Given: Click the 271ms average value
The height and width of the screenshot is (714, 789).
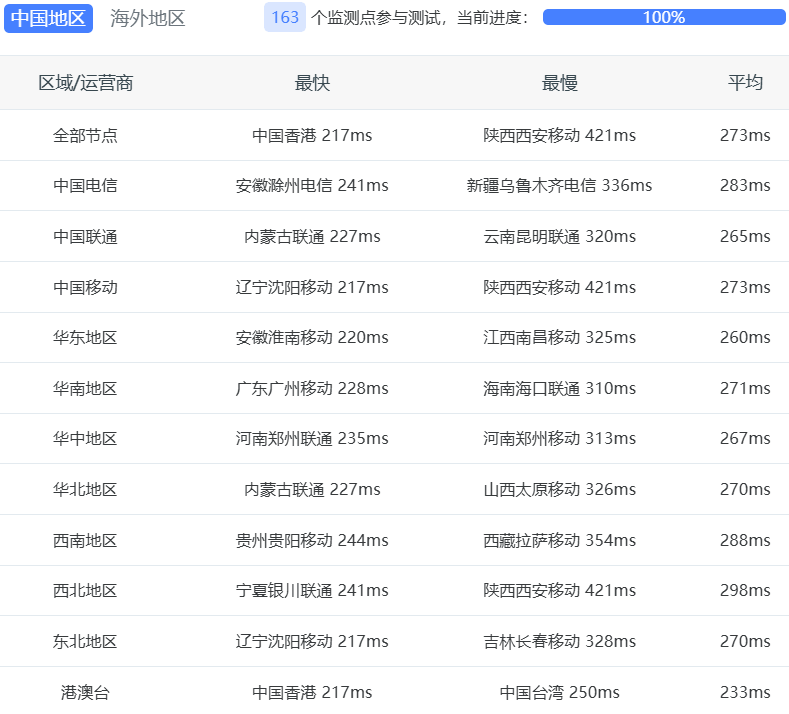Looking at the screenshot, I should tap(745, 388).
